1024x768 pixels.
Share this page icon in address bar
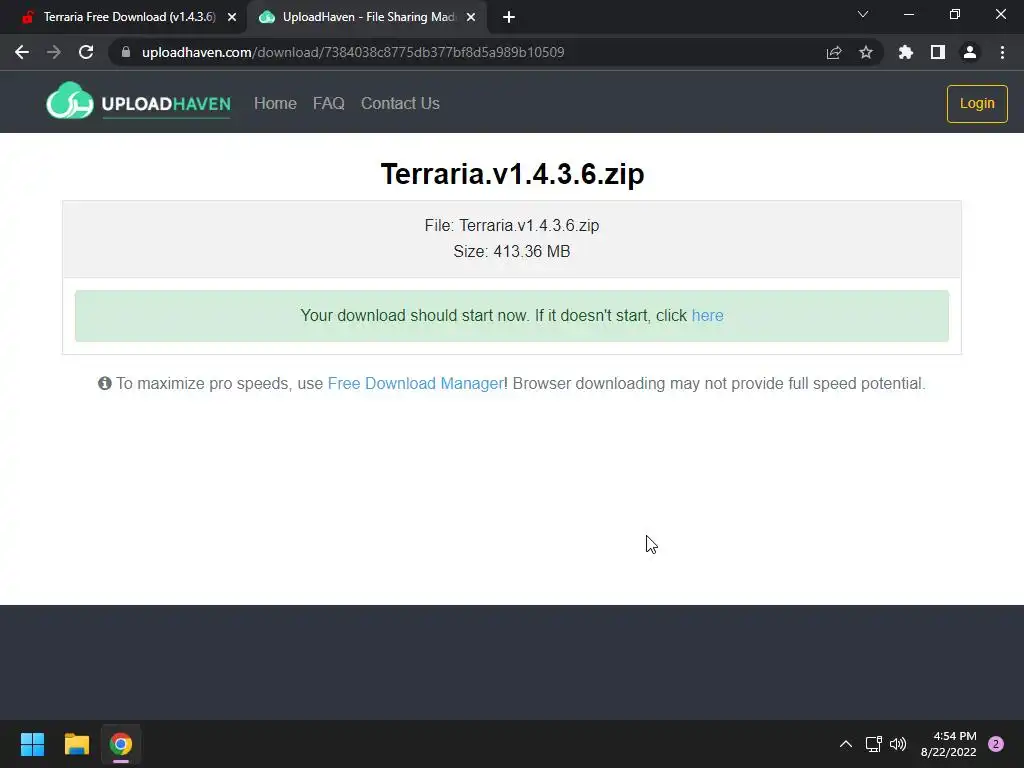pos(833,52)
